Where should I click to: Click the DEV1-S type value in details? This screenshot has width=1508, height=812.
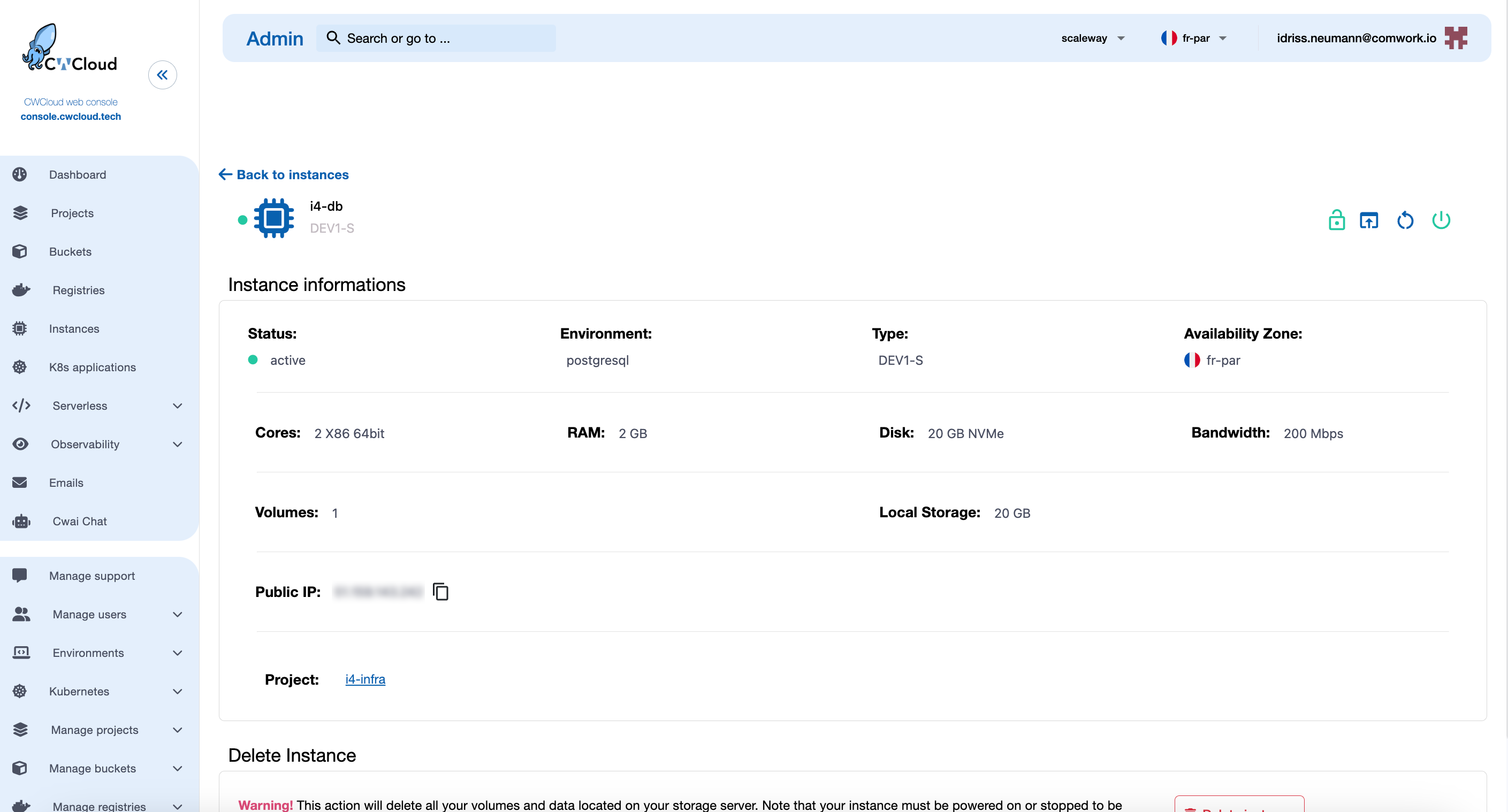900,361
